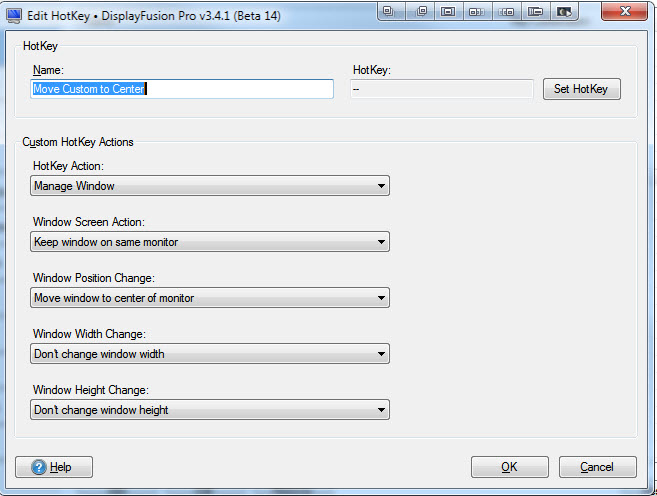Open the Window Height Change dropdown
The height and width of the screenshot is (496, 657).
point(210,410)
